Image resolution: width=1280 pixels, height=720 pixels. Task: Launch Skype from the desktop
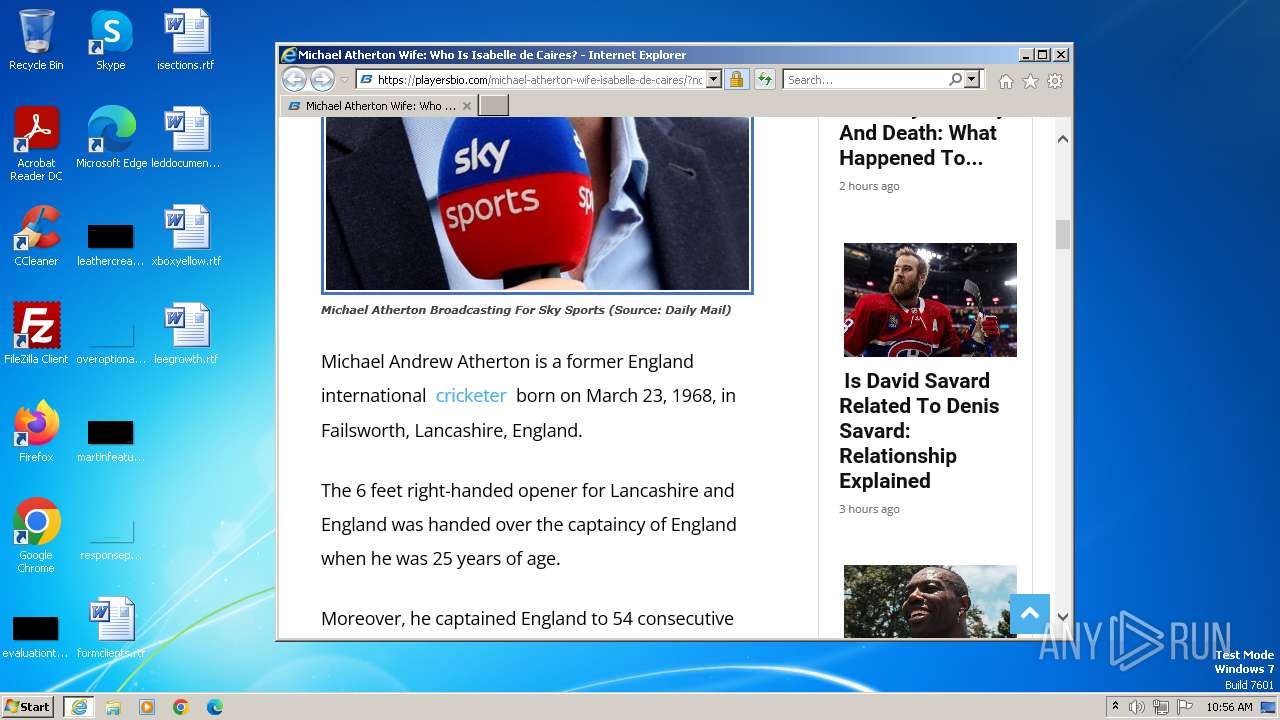pyautogui.click(x=111, y=40)
